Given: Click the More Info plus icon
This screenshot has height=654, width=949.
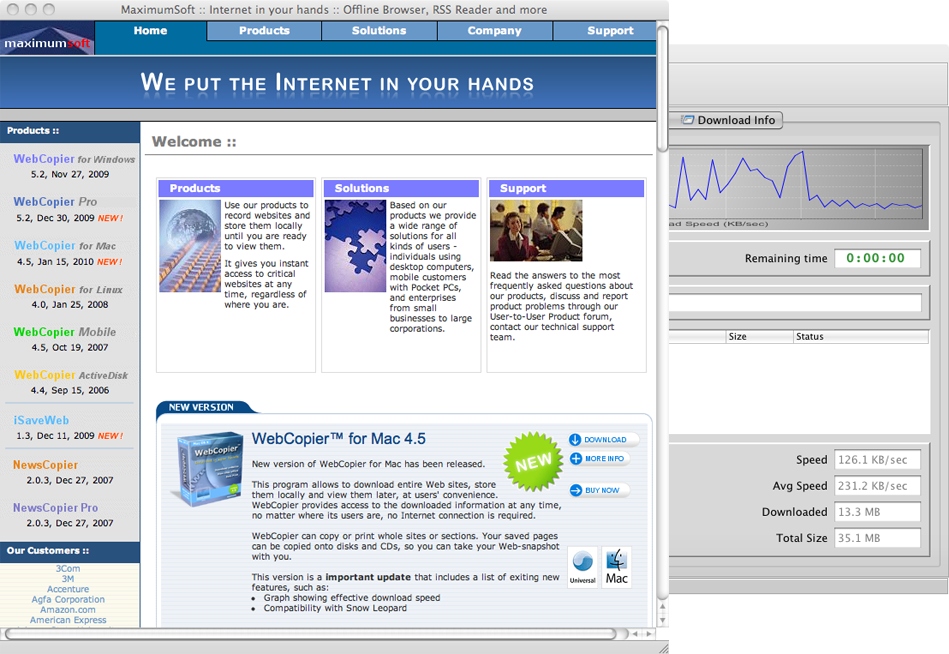Looking at the screenshot, I should [576, 459].
